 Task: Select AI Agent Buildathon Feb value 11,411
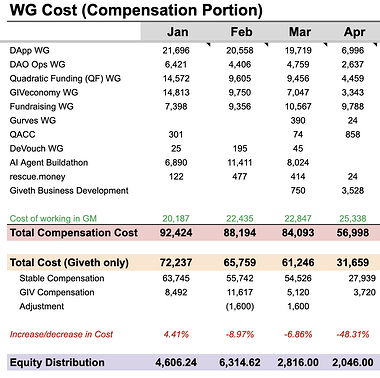click(239, 163)
